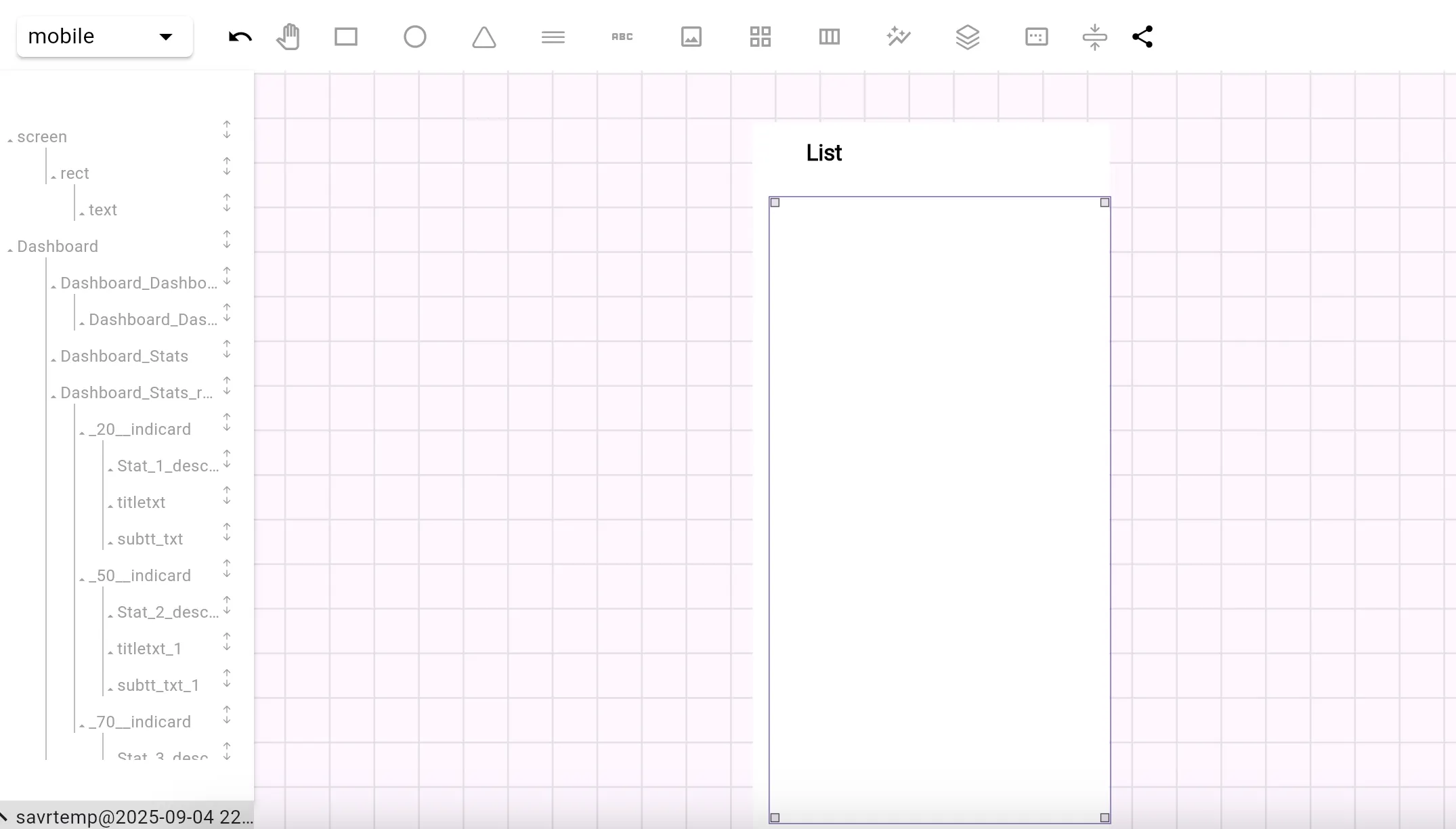
Task: Click the undo arrow icon
Action: pos(240,37)
